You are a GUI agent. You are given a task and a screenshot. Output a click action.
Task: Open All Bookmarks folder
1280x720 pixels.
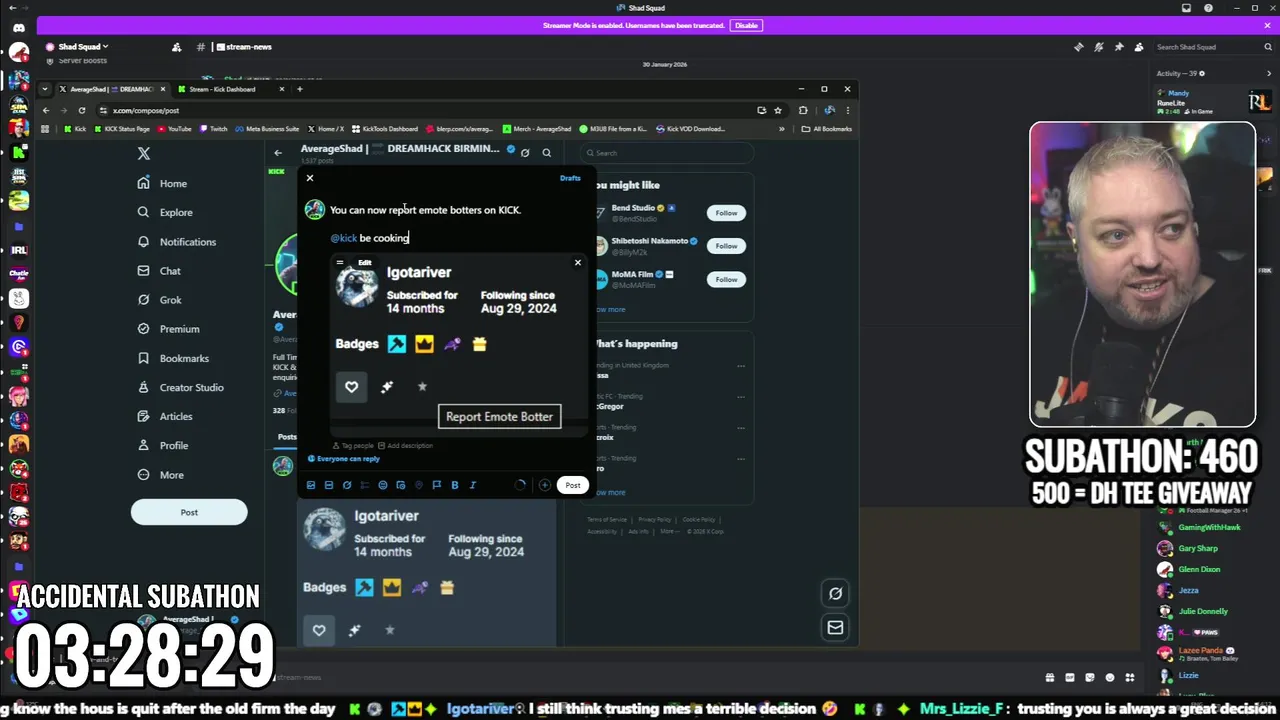[827, 129]
